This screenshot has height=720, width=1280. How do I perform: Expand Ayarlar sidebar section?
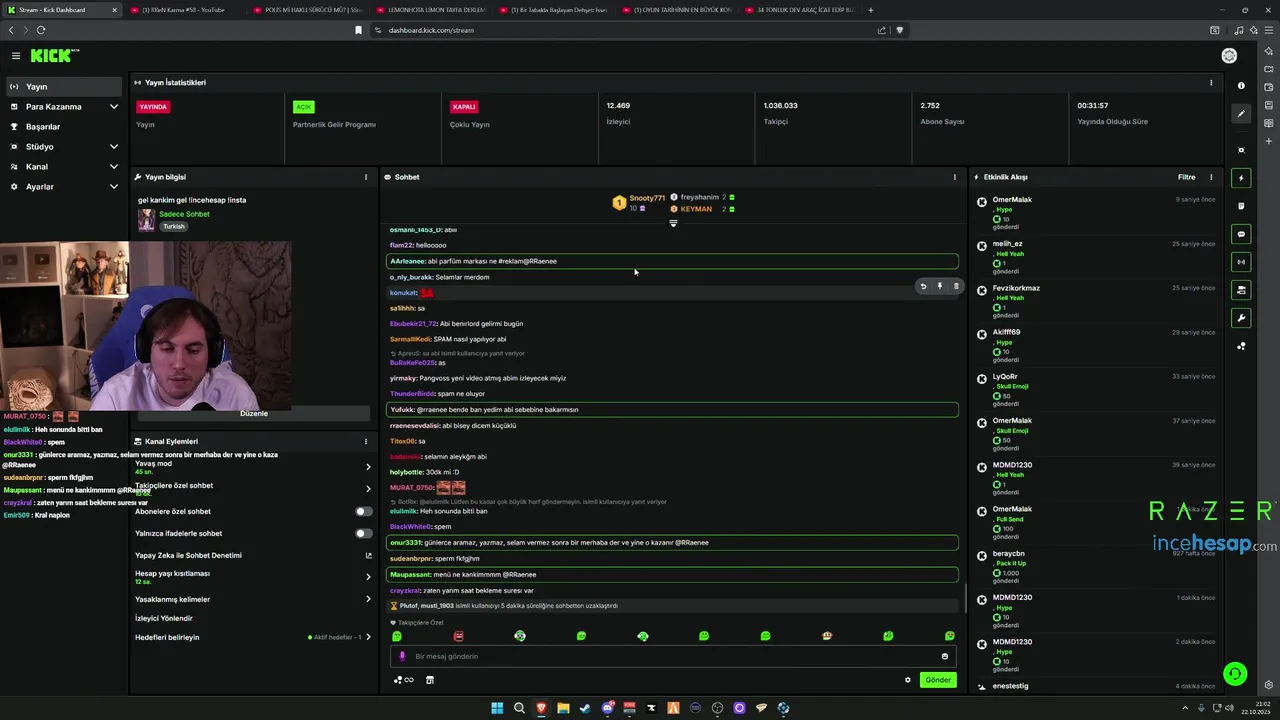[114, 187]
